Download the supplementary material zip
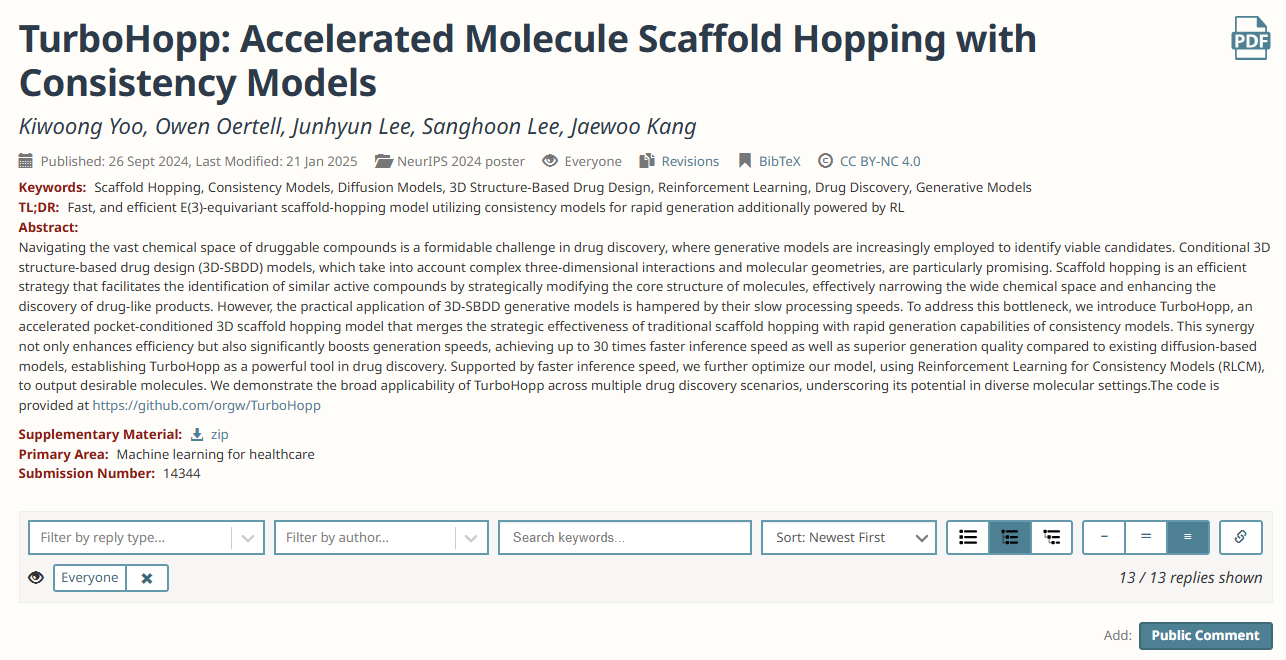The height and width of the screenshot is (660, 1286). (210, 434)
